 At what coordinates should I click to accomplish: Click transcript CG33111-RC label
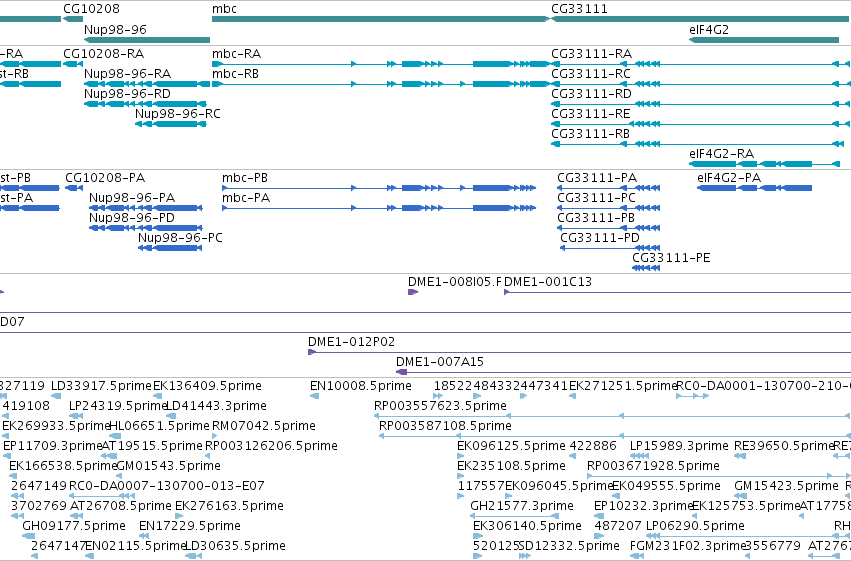click(x=590, y=74)
